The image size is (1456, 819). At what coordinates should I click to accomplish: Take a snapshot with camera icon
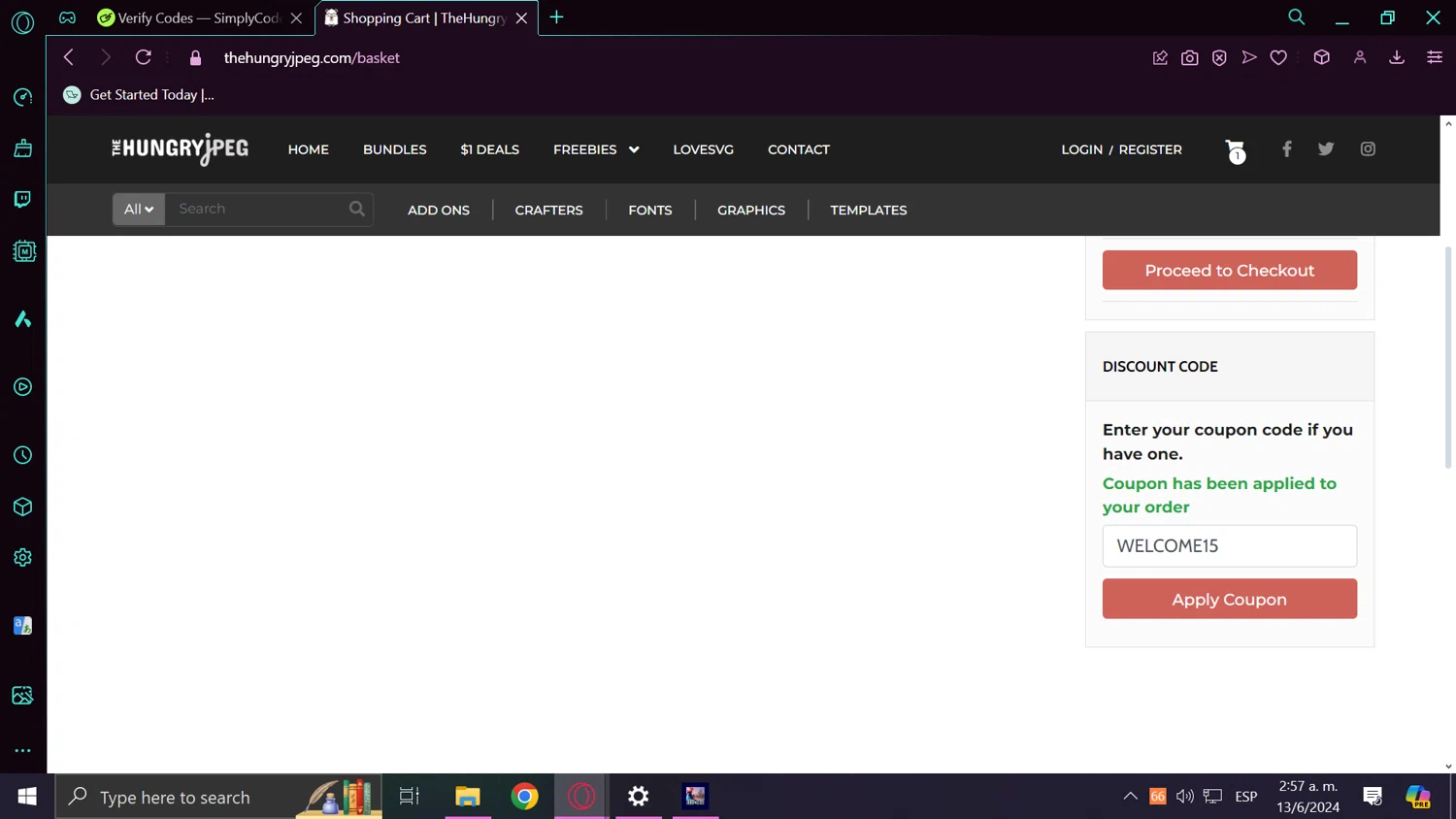pyautogui.click(x=1189, y=58)
